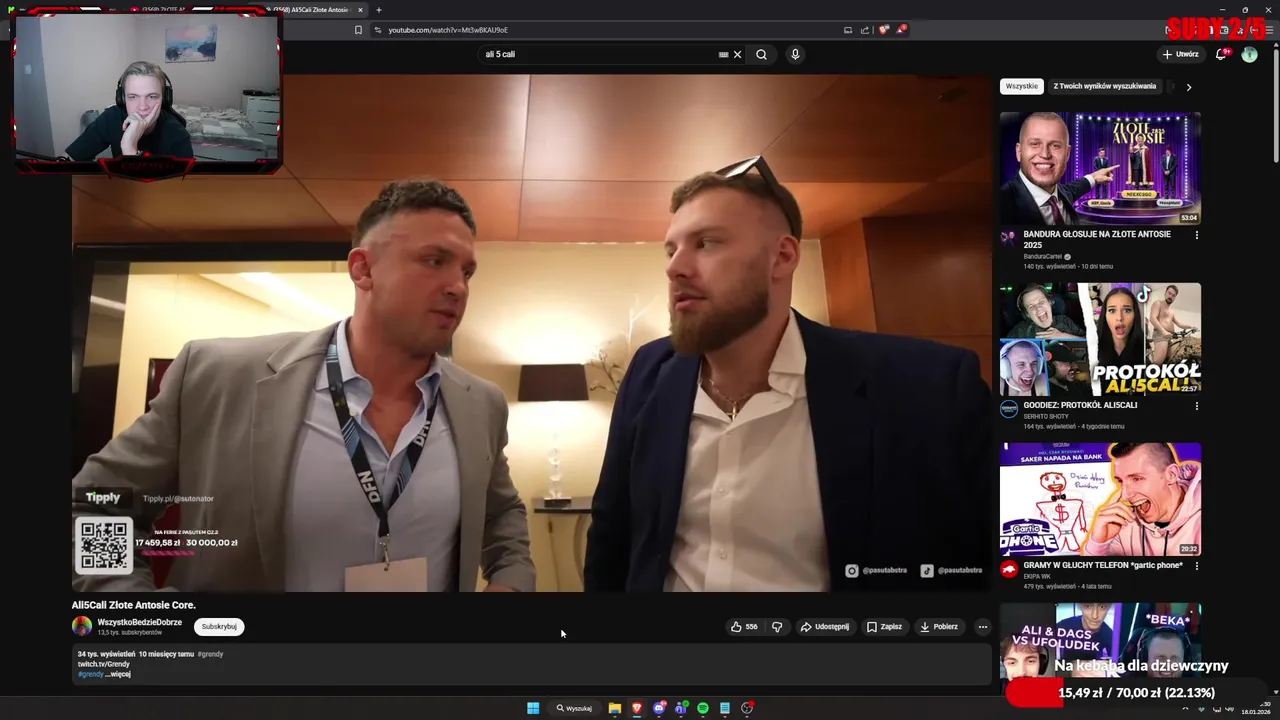
Task: Expand description with ...więcej
Action: 118,674
